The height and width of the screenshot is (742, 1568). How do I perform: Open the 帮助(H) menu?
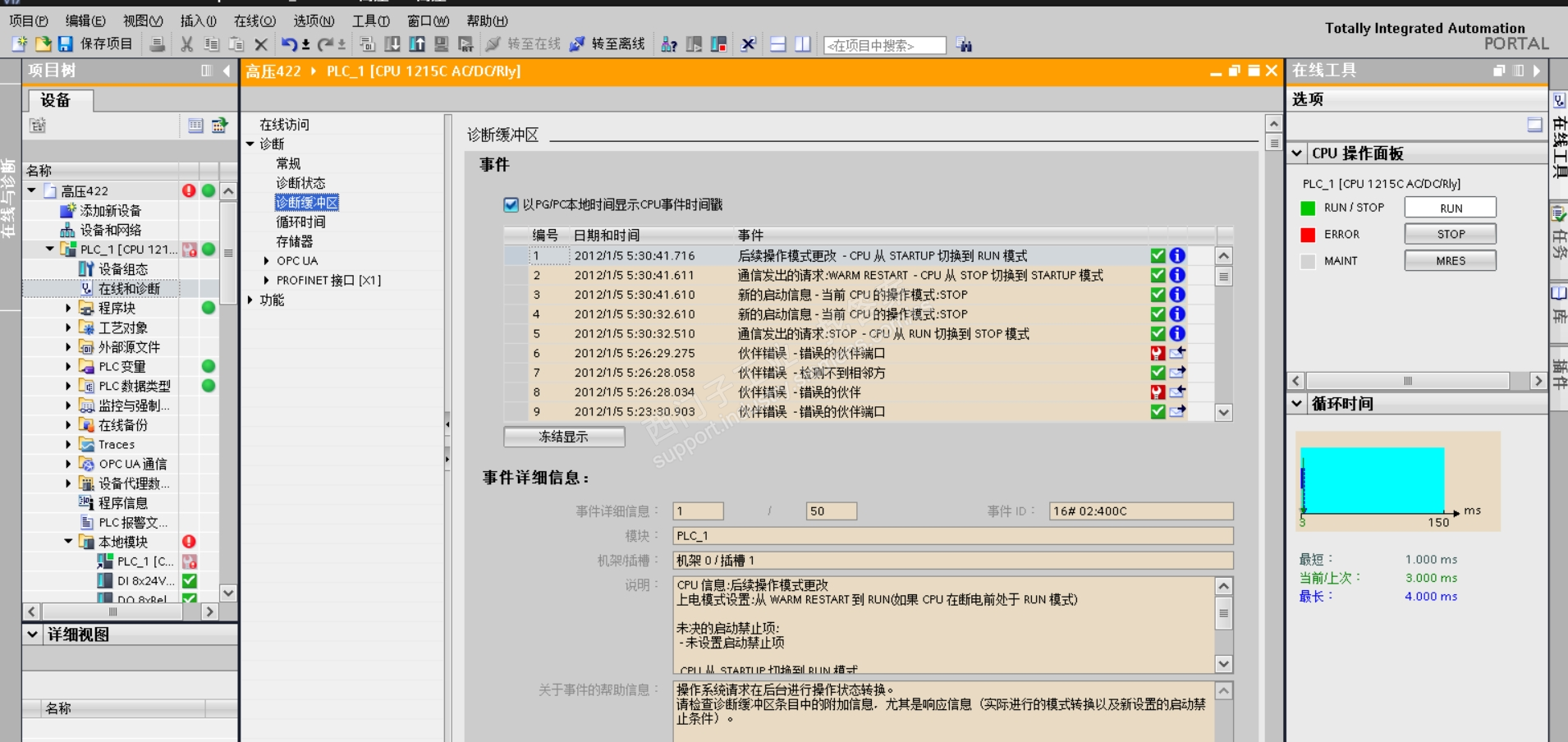(487, 21)
